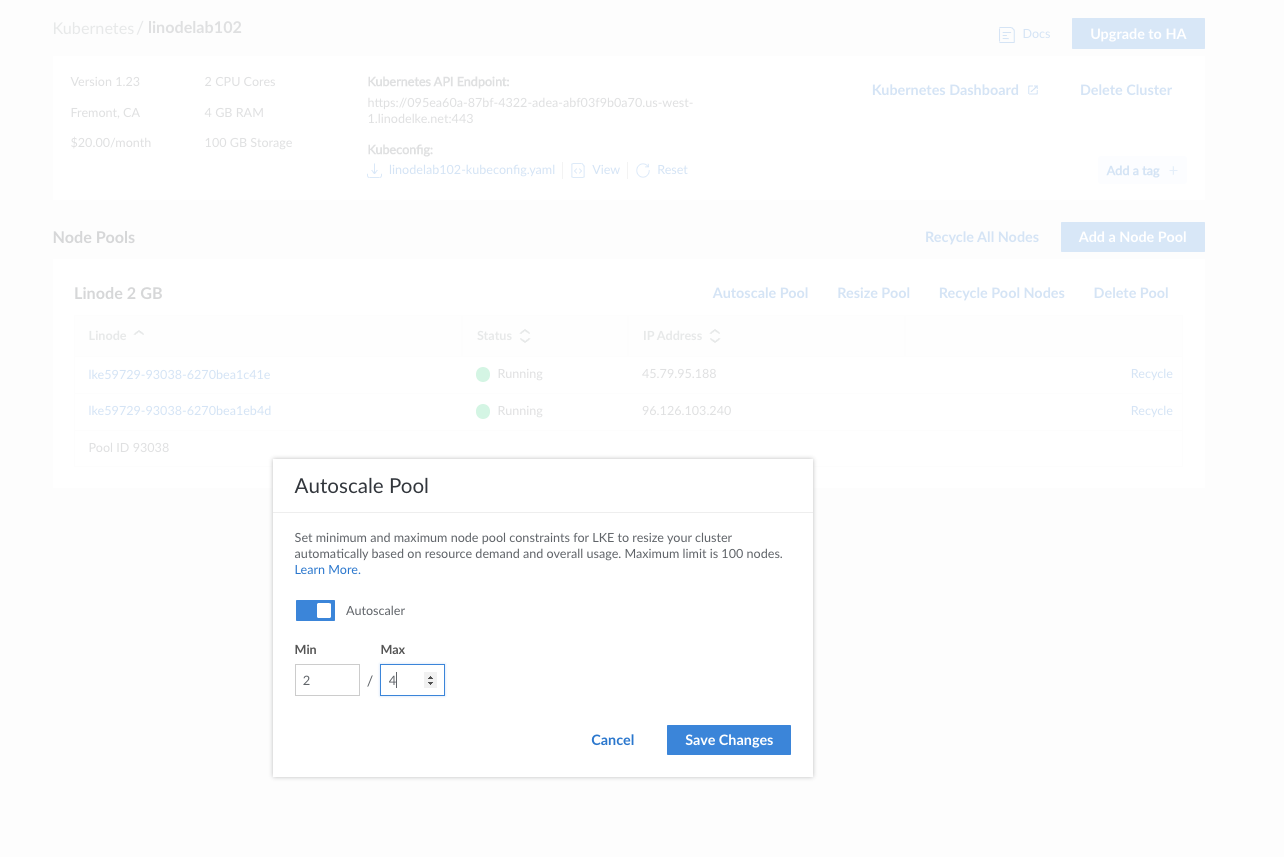The height and width of the screenshot is (857, 1284).
Task: Cancel the Autoscale Pool dialog
Action: pos(612,740)
